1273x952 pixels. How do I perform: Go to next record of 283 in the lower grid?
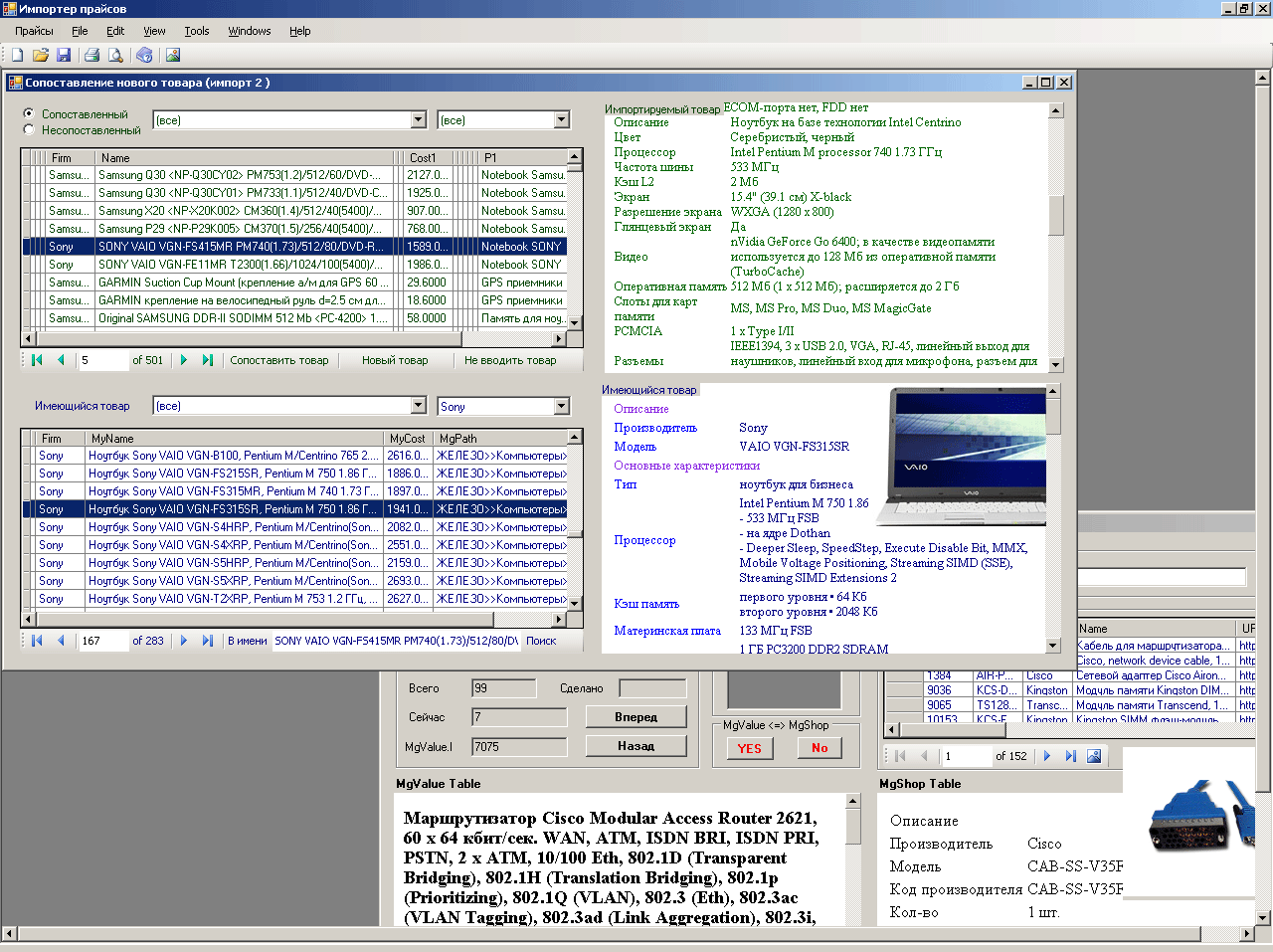click(x=184, y=641)
